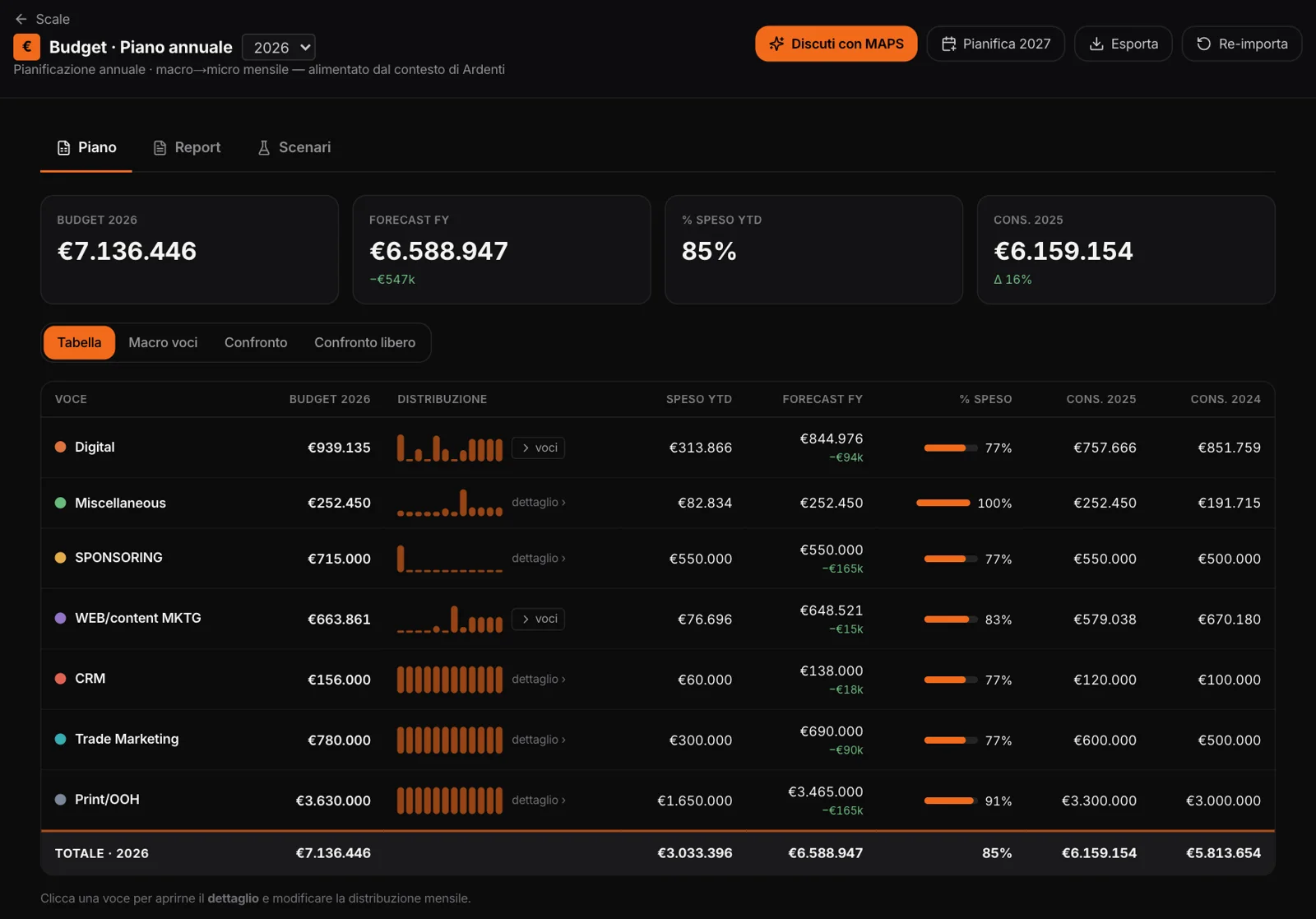
Task: Click the SPESO YTD column header
Action: [698, 399]
